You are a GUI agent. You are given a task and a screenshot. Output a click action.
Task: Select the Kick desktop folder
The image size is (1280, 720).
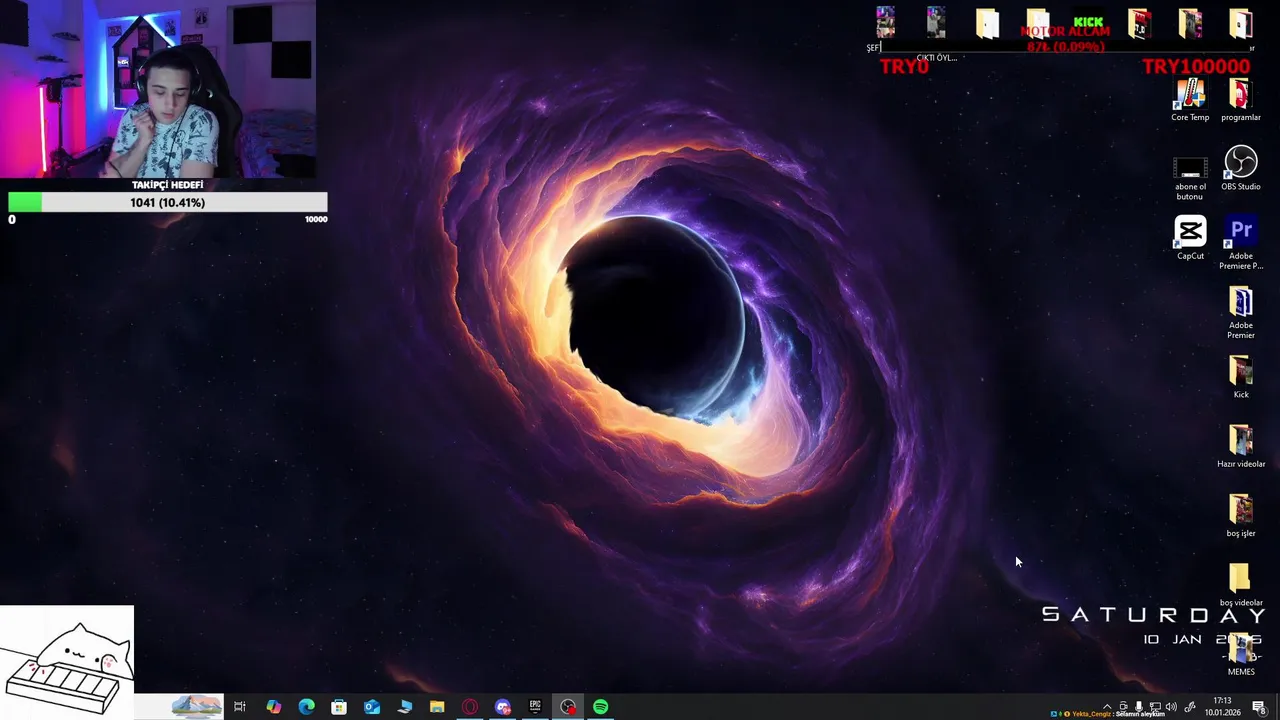coord(1241,377)
